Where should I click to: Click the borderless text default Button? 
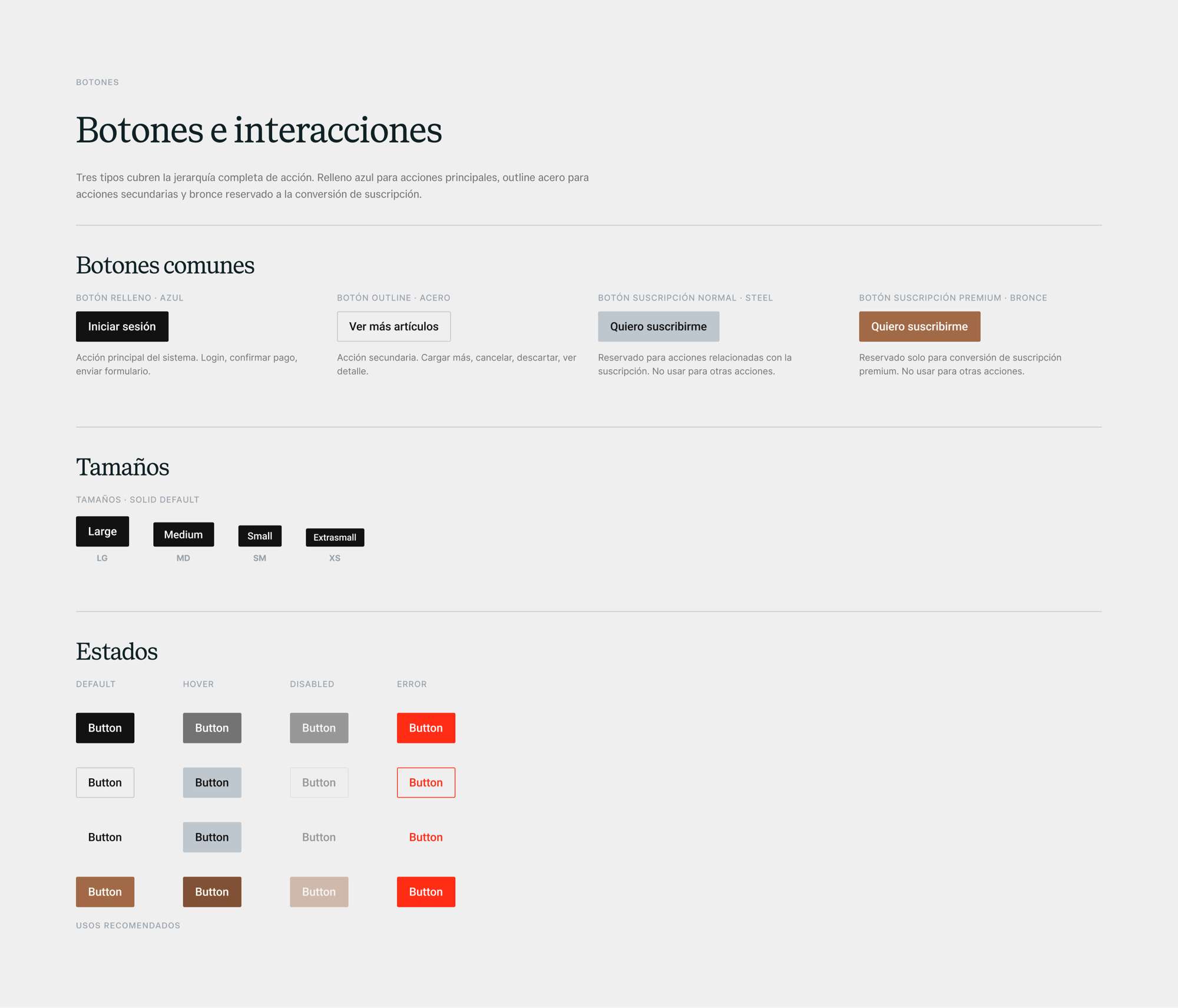[x=105, y=838]
